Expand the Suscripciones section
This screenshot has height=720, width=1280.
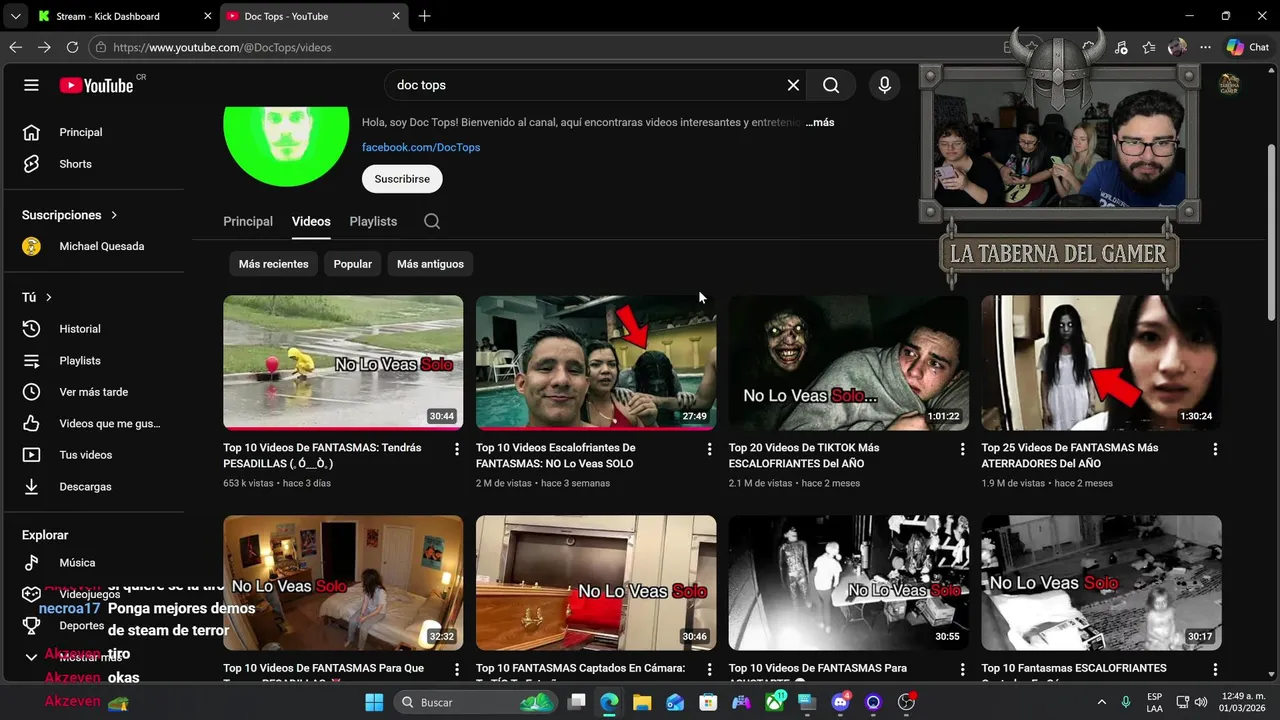click(70, 215)
